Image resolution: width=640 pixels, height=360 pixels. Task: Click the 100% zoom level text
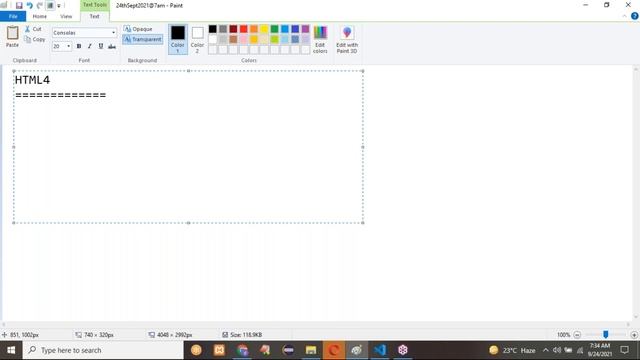(563, 335)
